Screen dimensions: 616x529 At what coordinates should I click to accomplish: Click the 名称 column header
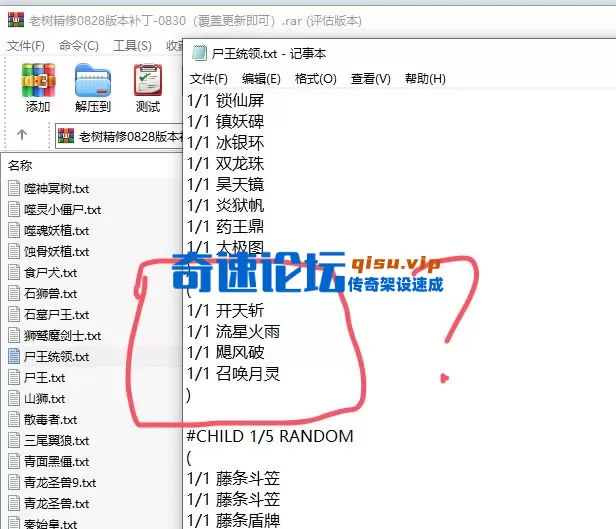[20, 165]
